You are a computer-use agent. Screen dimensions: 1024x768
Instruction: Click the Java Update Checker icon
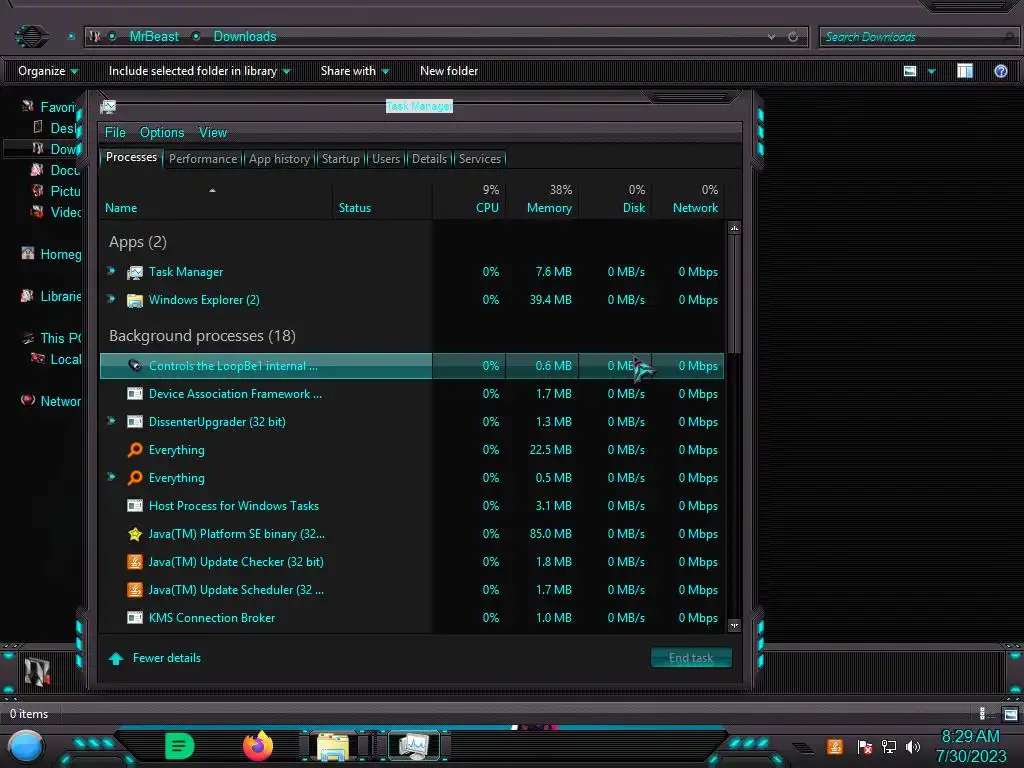[135, 562]
